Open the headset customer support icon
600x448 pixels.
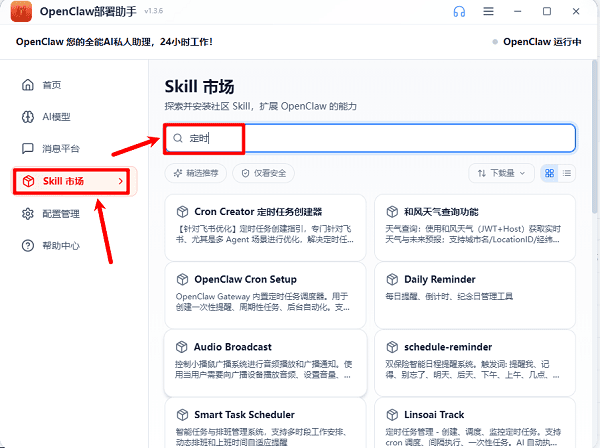point(459,11)
